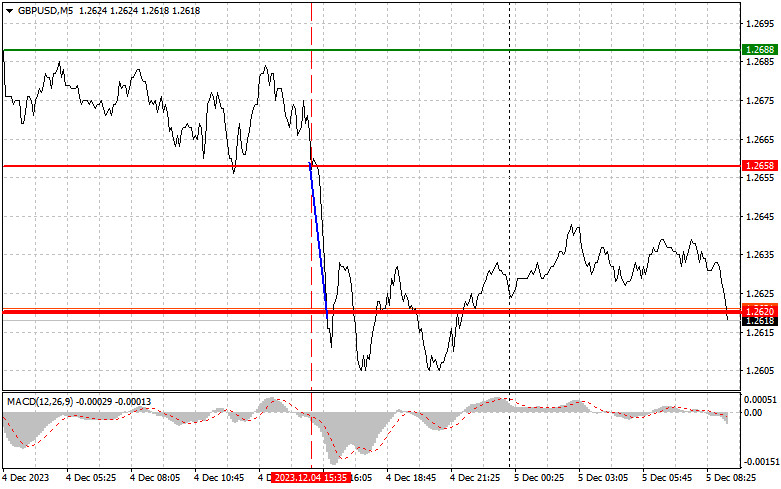Select the 1.2695 price scale value

(x=760, y=23)
